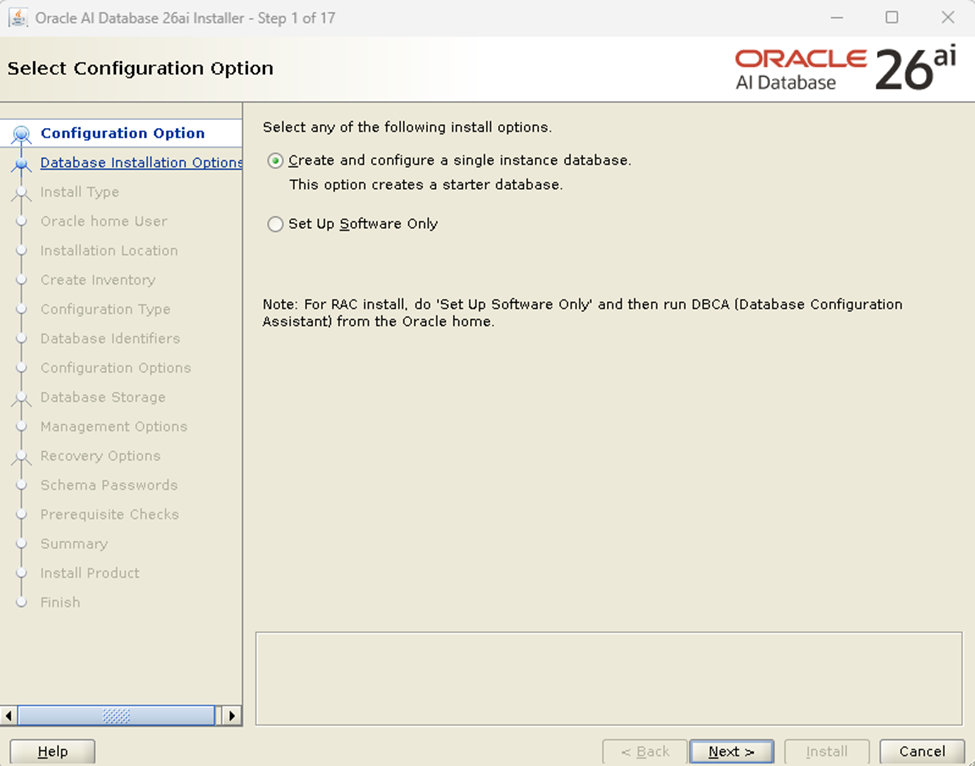Click the 'Create Inventory' step text
This screenshot has height=766, width=975.
point(98,280)
